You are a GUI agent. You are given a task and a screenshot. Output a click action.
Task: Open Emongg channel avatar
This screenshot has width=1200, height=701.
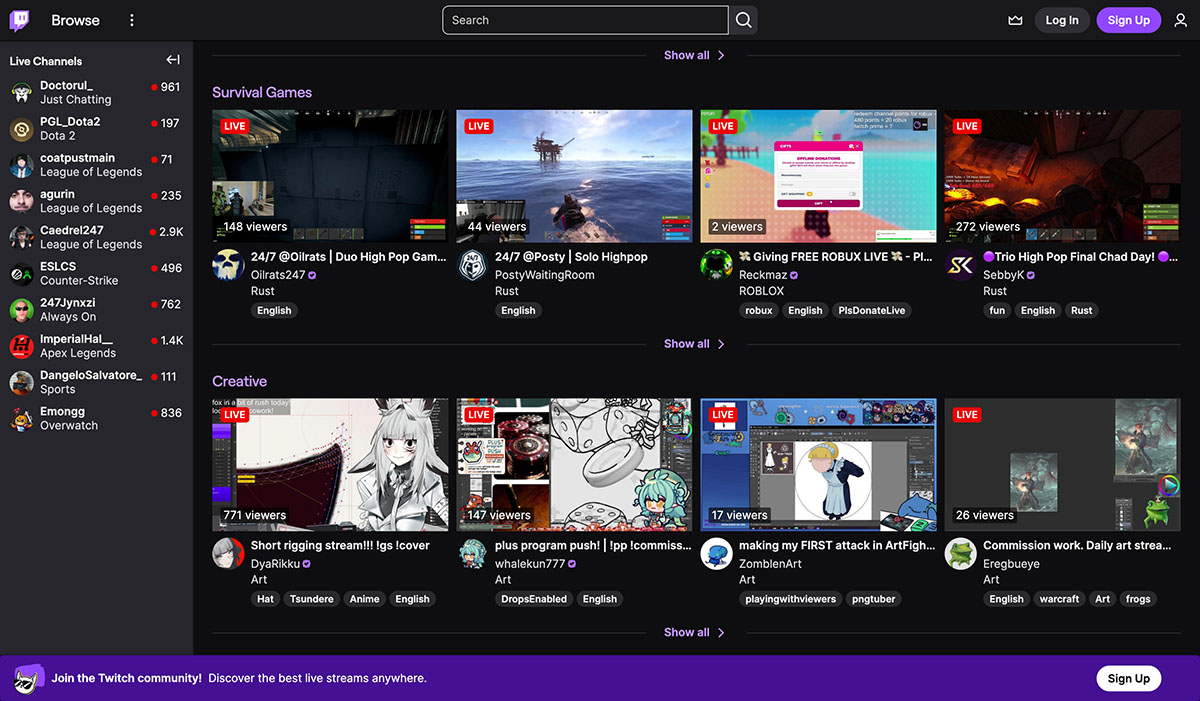[22, 418]
